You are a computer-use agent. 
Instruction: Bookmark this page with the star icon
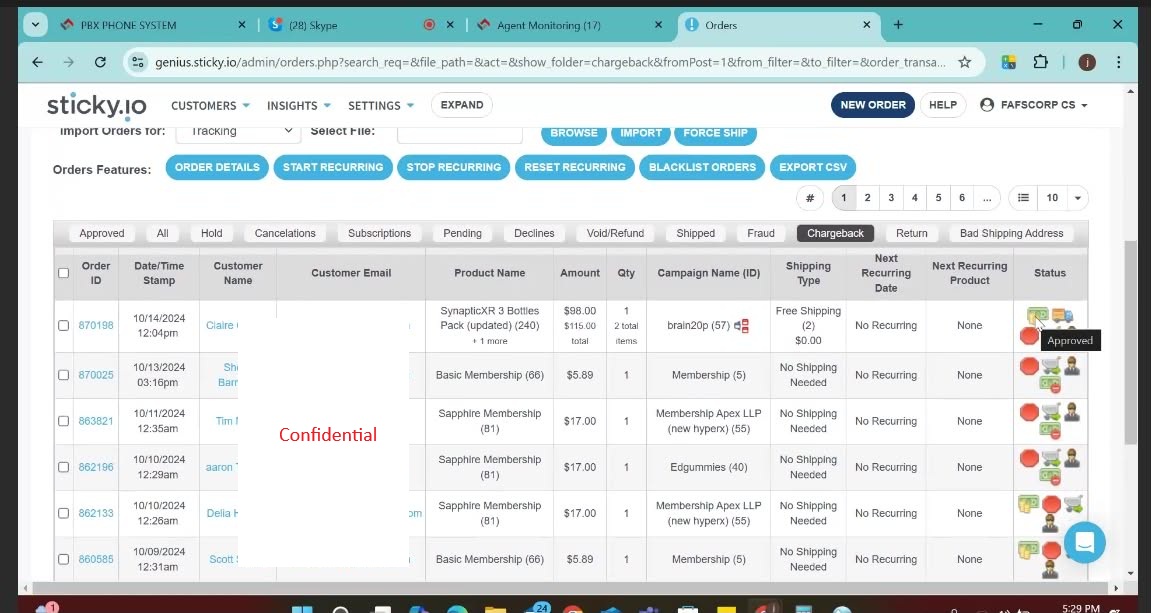pyautogui.click(x=965, y=62)
